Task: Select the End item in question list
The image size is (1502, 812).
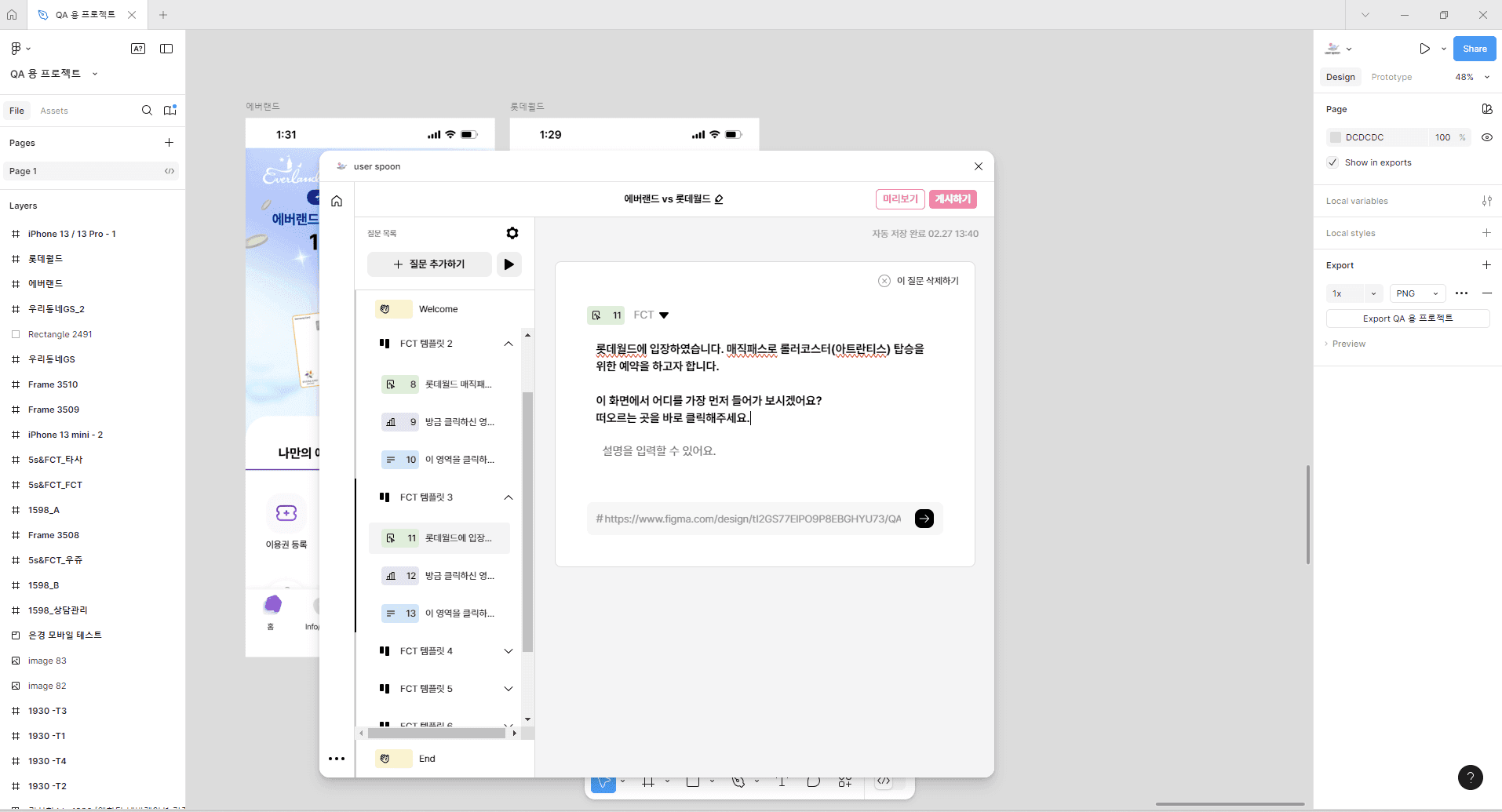Action: point(427,759)
